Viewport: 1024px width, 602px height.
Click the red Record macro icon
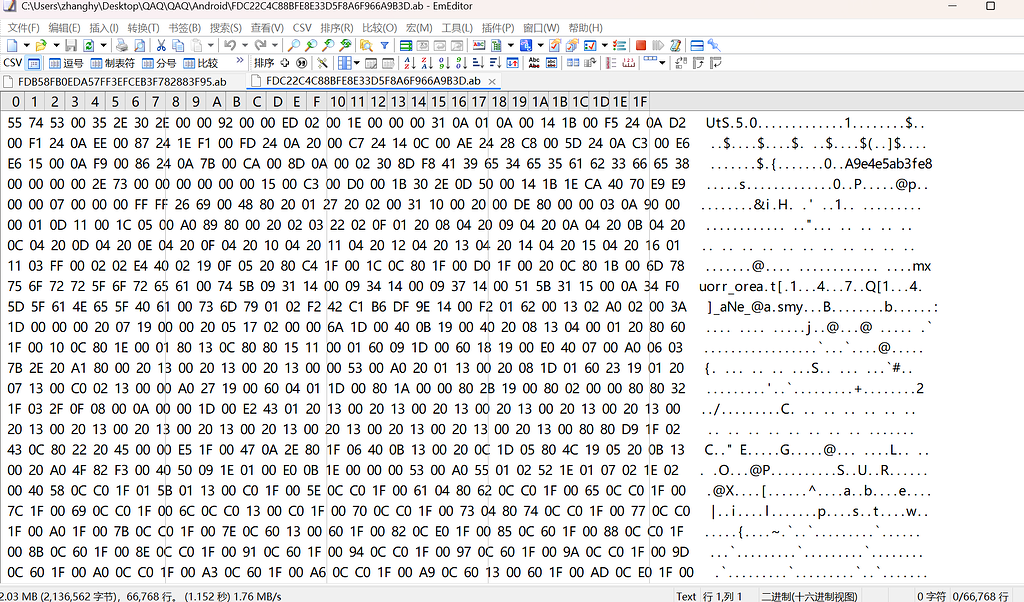(x=641, y=45)
